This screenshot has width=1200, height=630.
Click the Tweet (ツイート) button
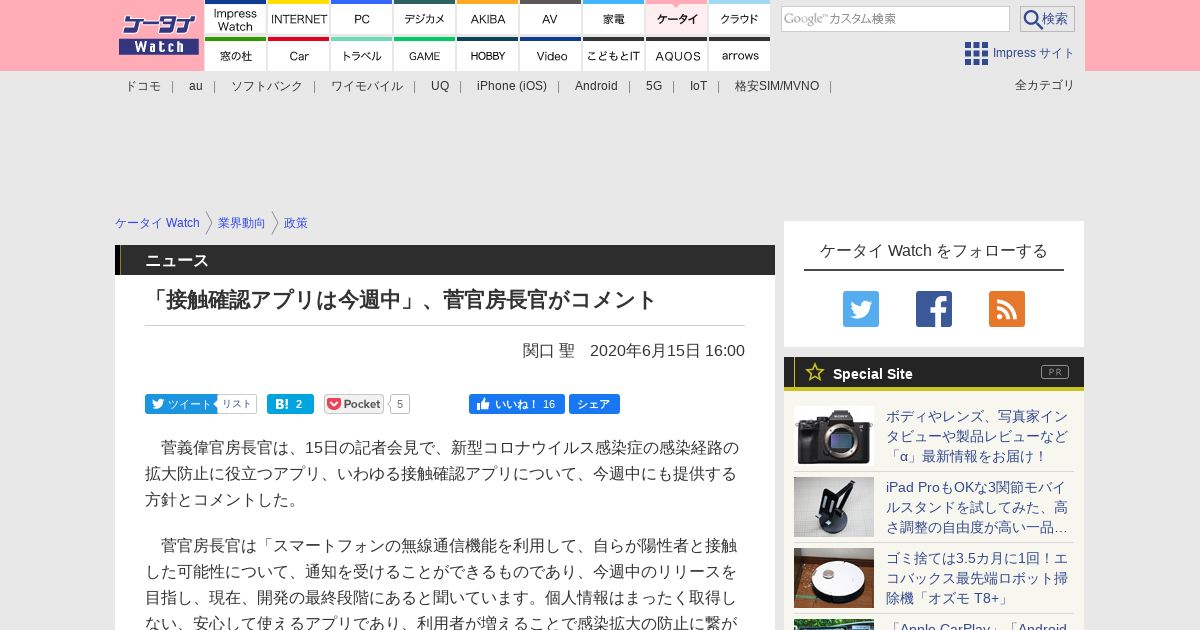[180, 404]
